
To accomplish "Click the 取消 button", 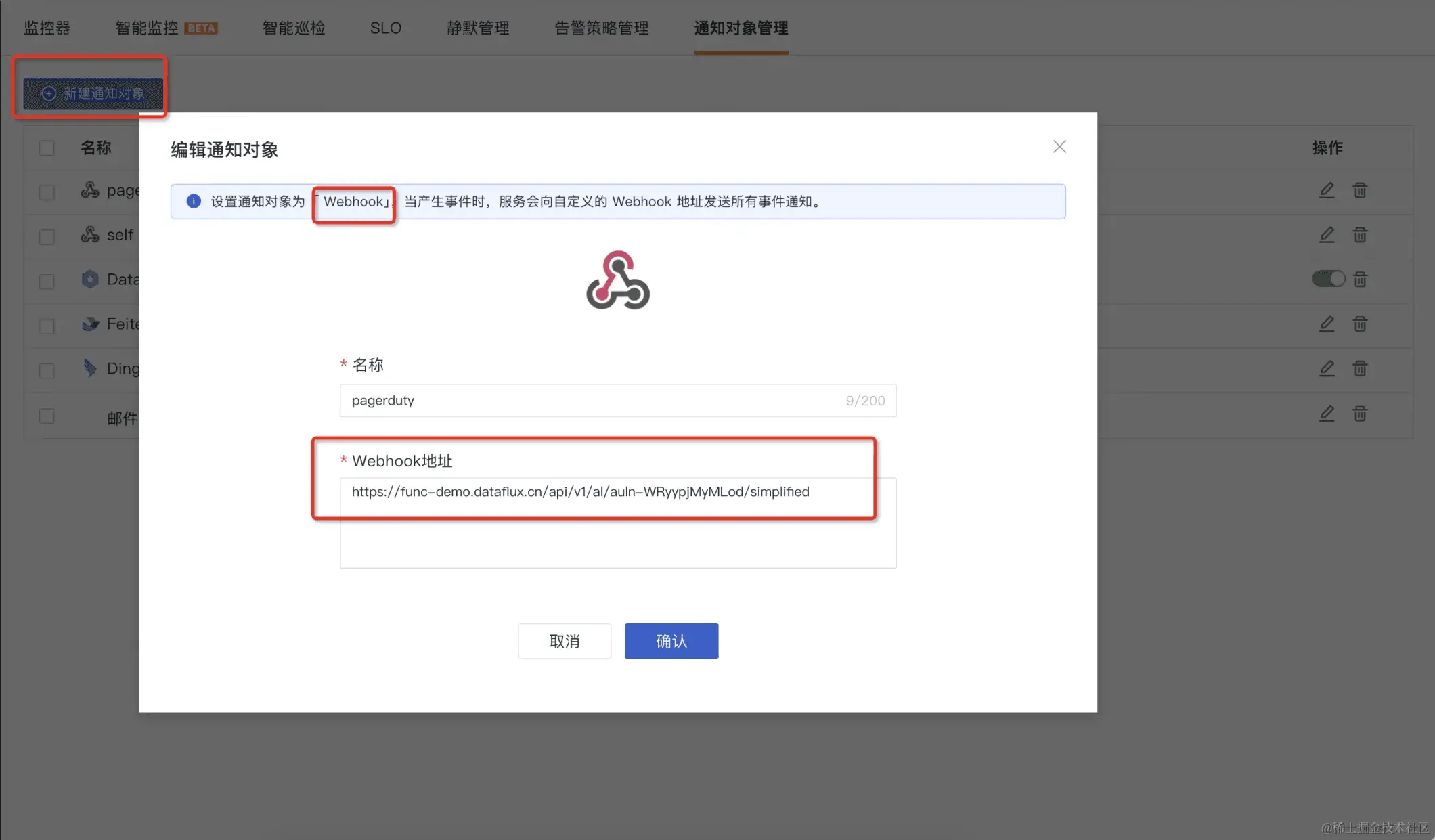I will pos(565,641).
